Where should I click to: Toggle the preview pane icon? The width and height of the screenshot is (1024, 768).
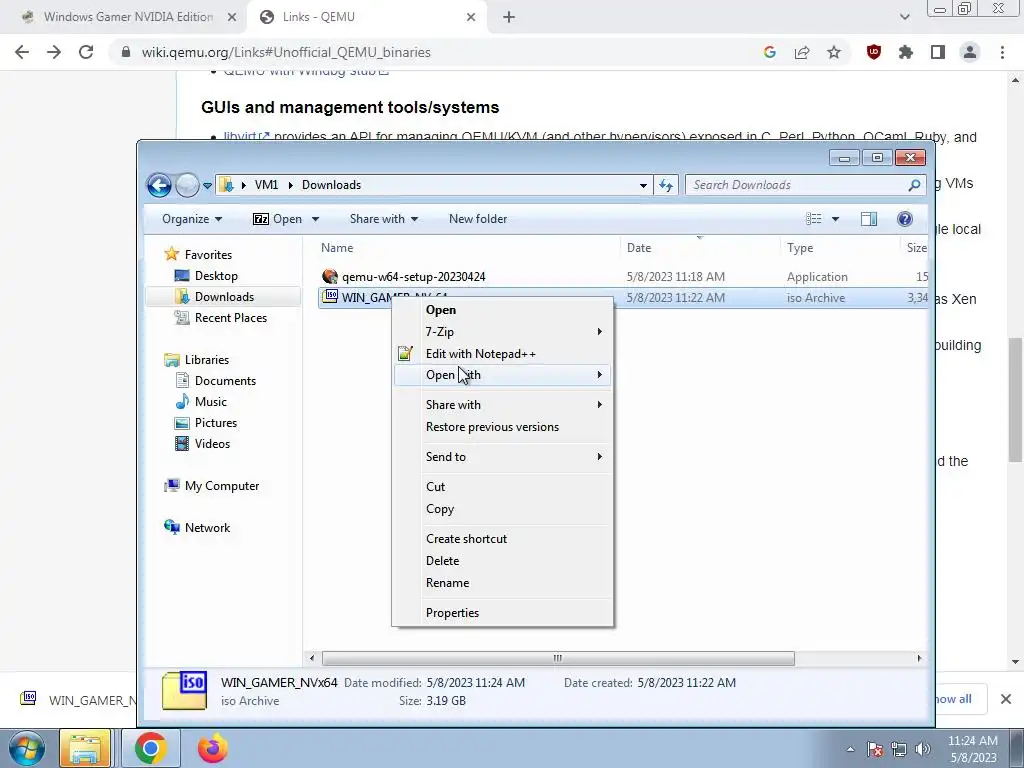(869, 219)
